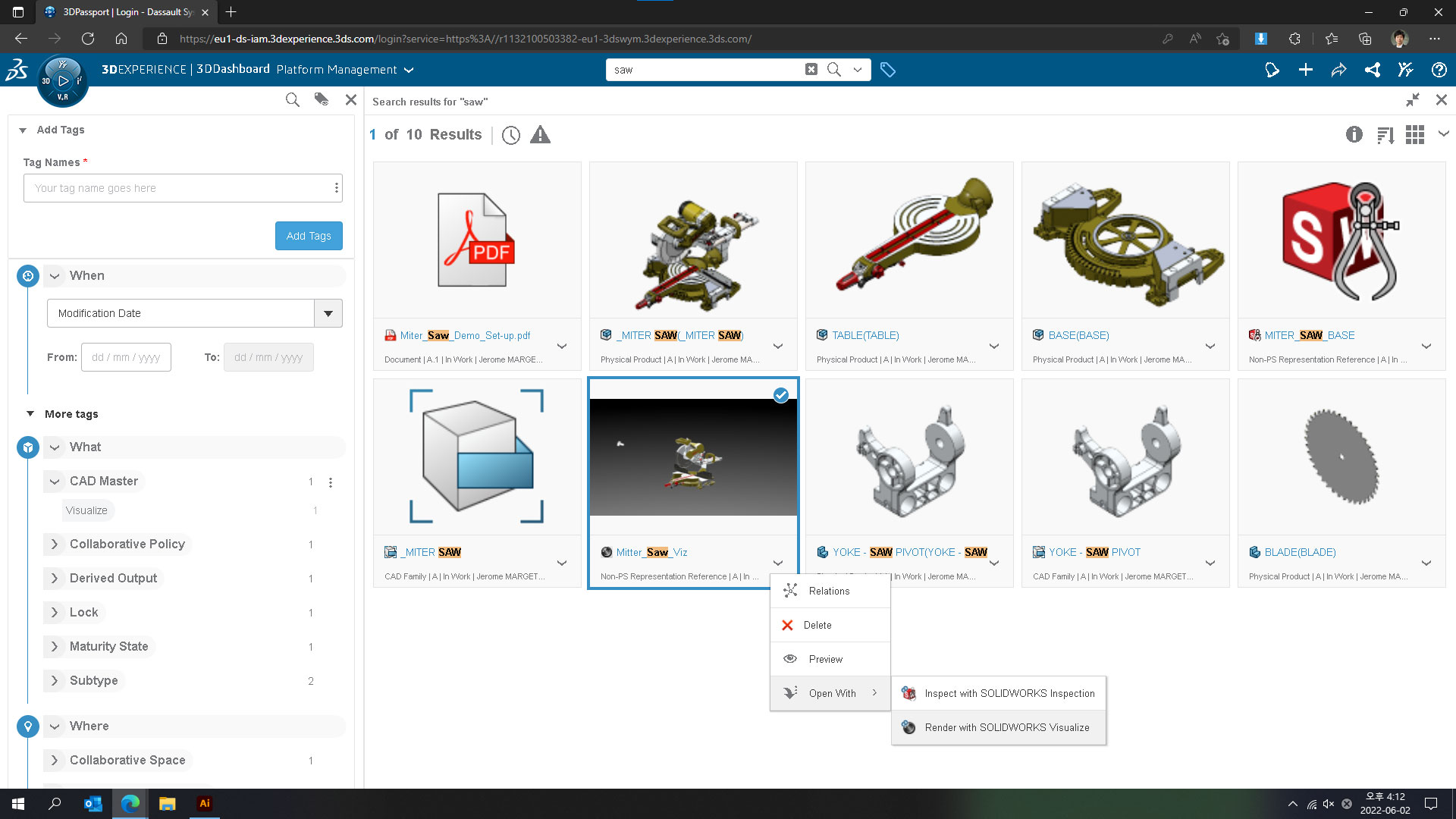Choose Relations in the context menu
Viewport: 1456px width, 819px height.
pos(830,591)
